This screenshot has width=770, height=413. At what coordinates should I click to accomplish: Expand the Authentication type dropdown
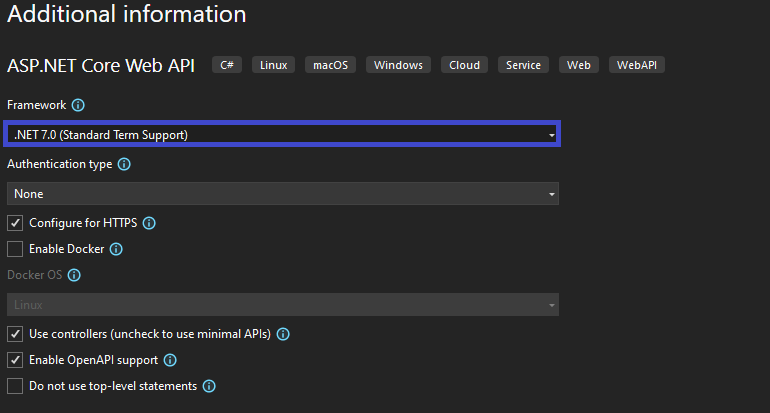283,193
